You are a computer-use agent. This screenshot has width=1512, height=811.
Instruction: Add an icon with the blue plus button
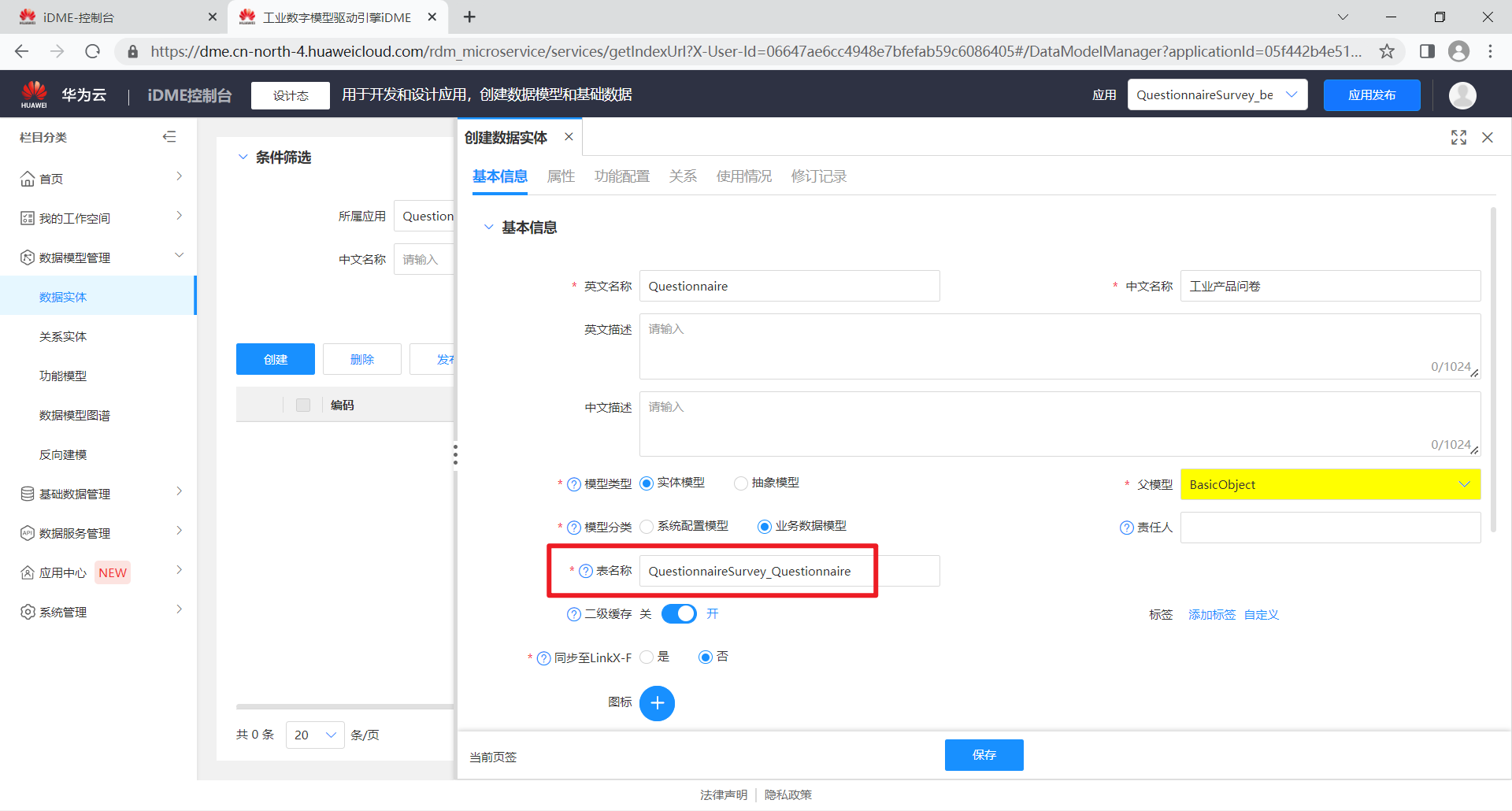657,703
